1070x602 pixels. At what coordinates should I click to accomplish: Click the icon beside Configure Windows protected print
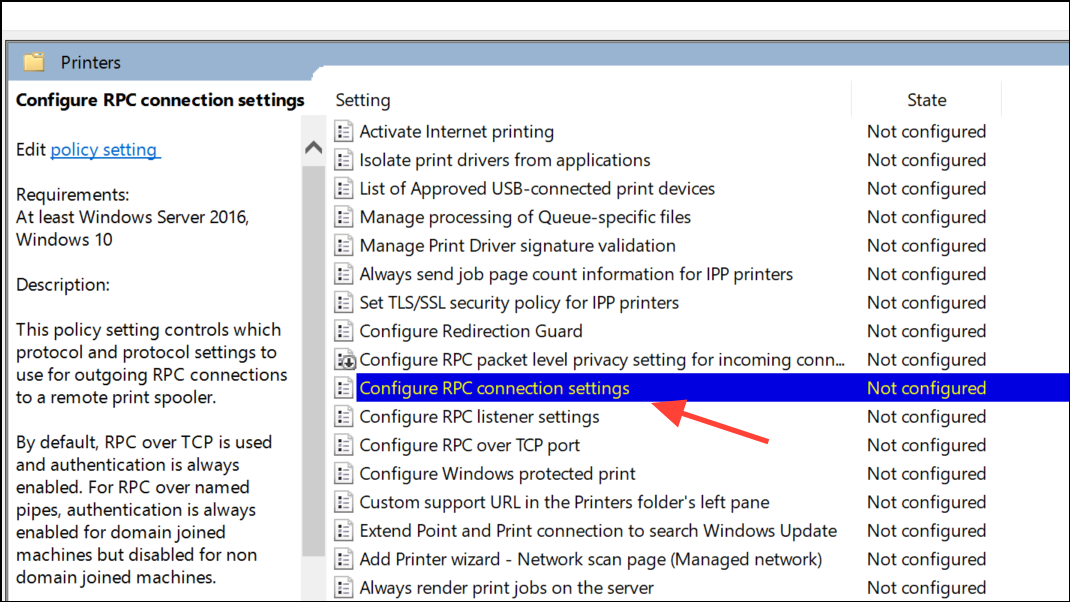[343, 473]
